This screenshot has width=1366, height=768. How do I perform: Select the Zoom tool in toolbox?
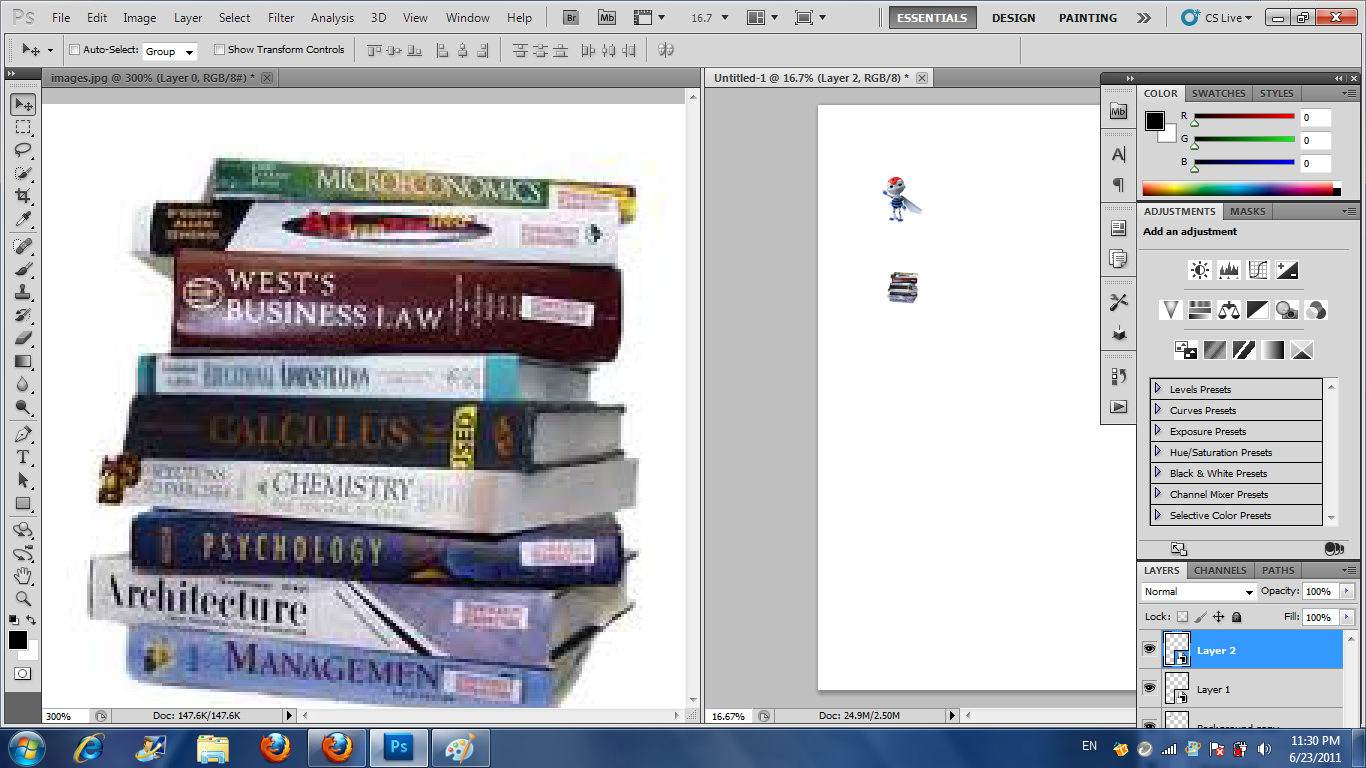(23, 599)
